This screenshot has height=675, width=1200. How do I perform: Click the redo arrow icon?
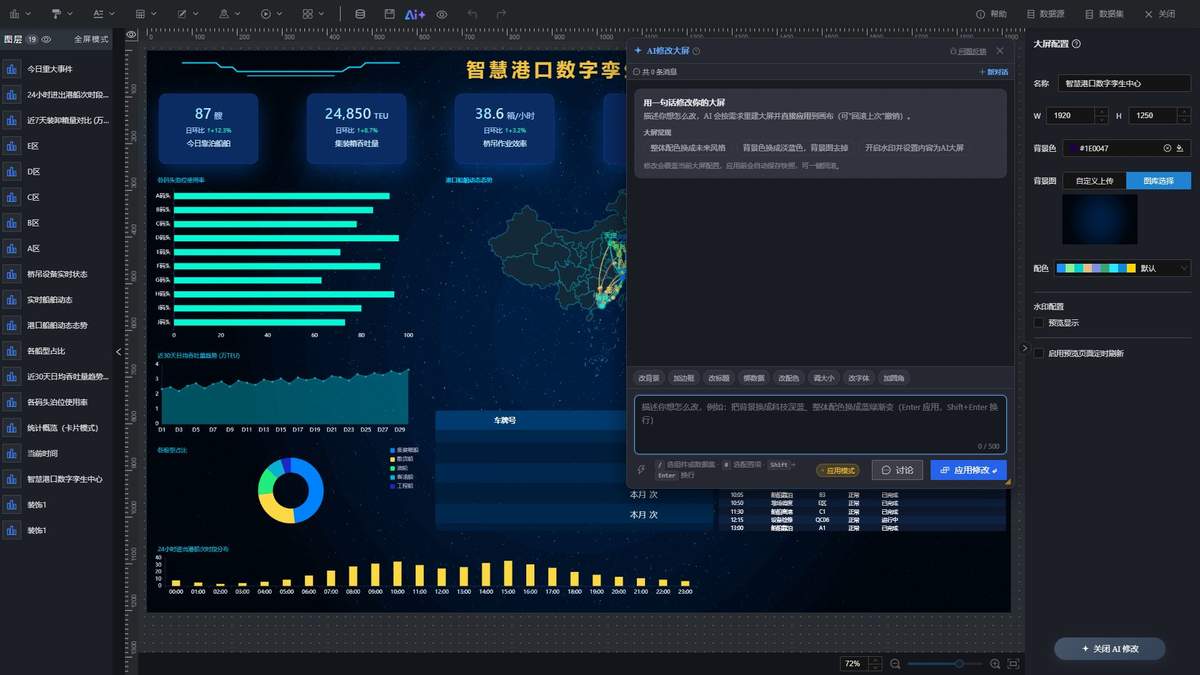point(500,14)
